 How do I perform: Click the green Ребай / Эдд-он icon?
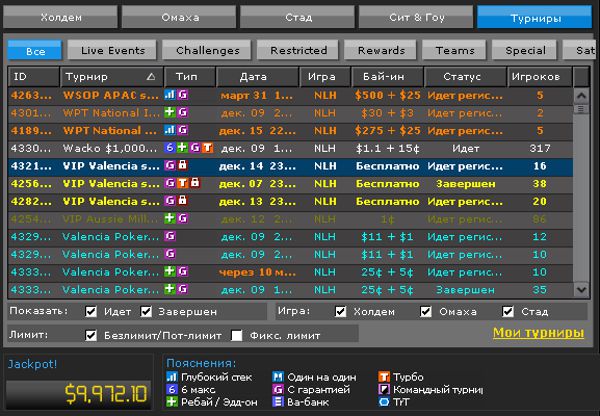[x=170, y=401]
